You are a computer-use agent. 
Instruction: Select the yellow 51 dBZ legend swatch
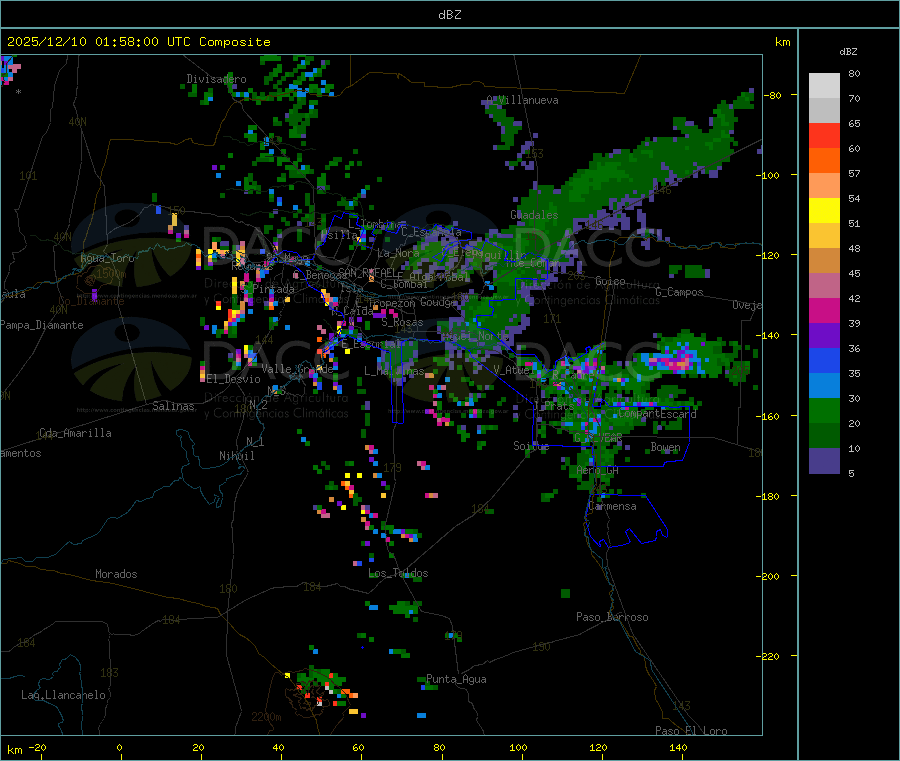[x=824, y=211]
